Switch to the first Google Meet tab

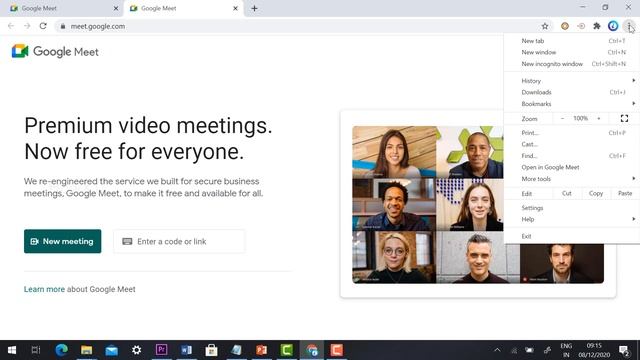pos(61,8)
